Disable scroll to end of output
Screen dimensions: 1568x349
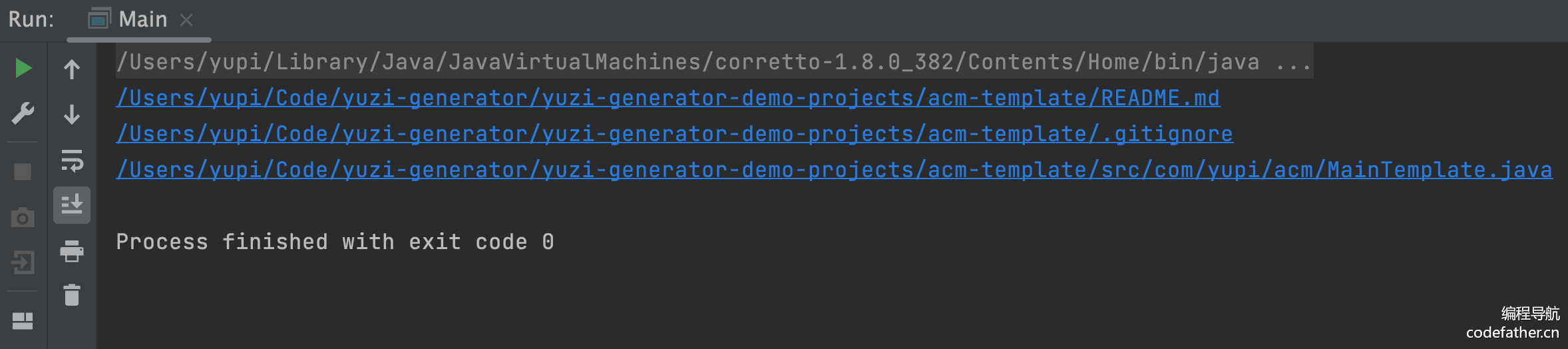(72, 204)
